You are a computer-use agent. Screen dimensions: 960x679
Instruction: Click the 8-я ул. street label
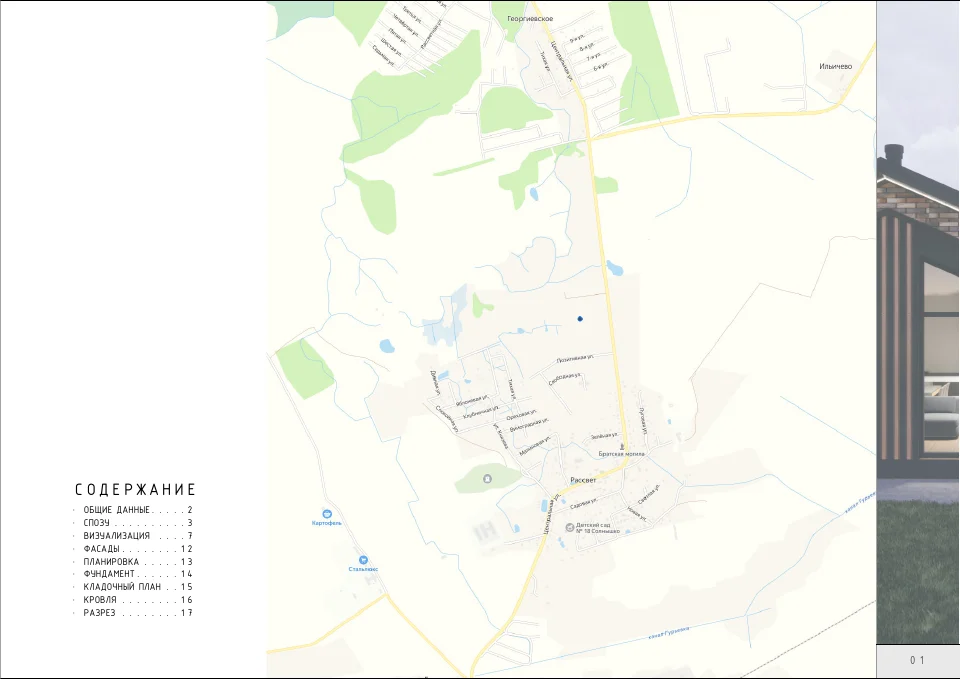[587, 47]
